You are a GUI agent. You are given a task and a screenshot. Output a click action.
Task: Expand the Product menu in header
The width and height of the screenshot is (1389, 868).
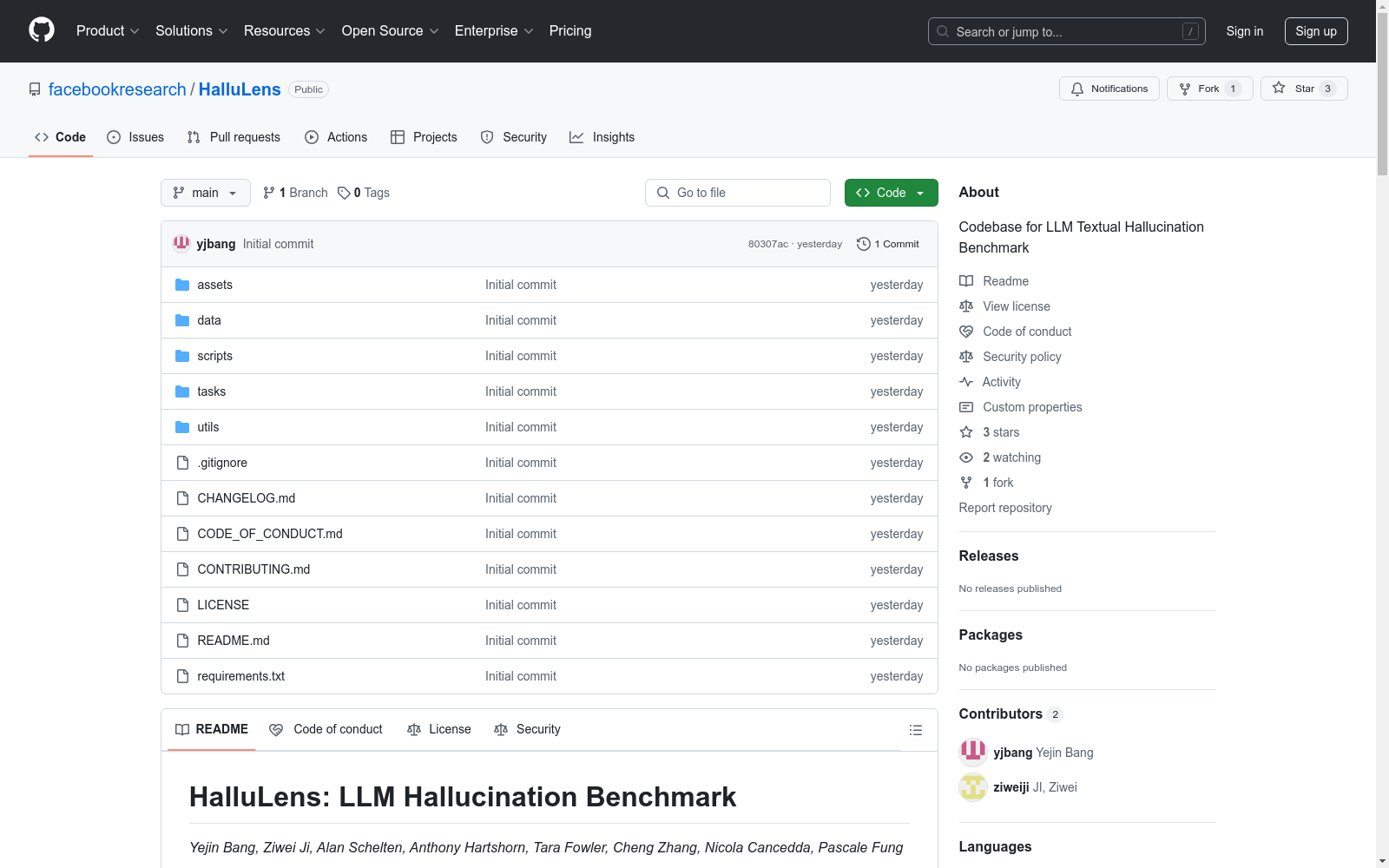tap(108, 31)
